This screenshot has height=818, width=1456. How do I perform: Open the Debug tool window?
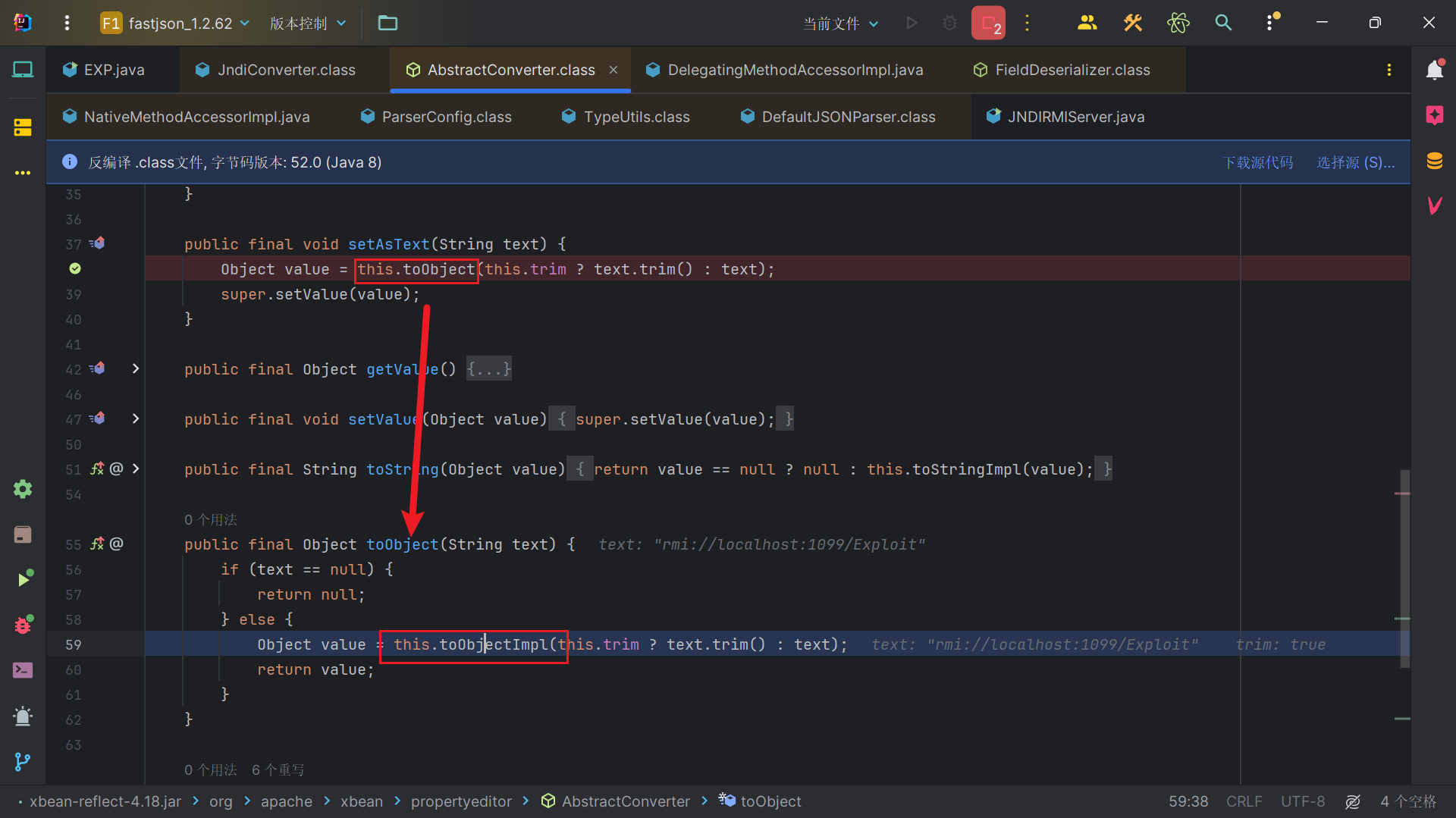coord(24,625)
